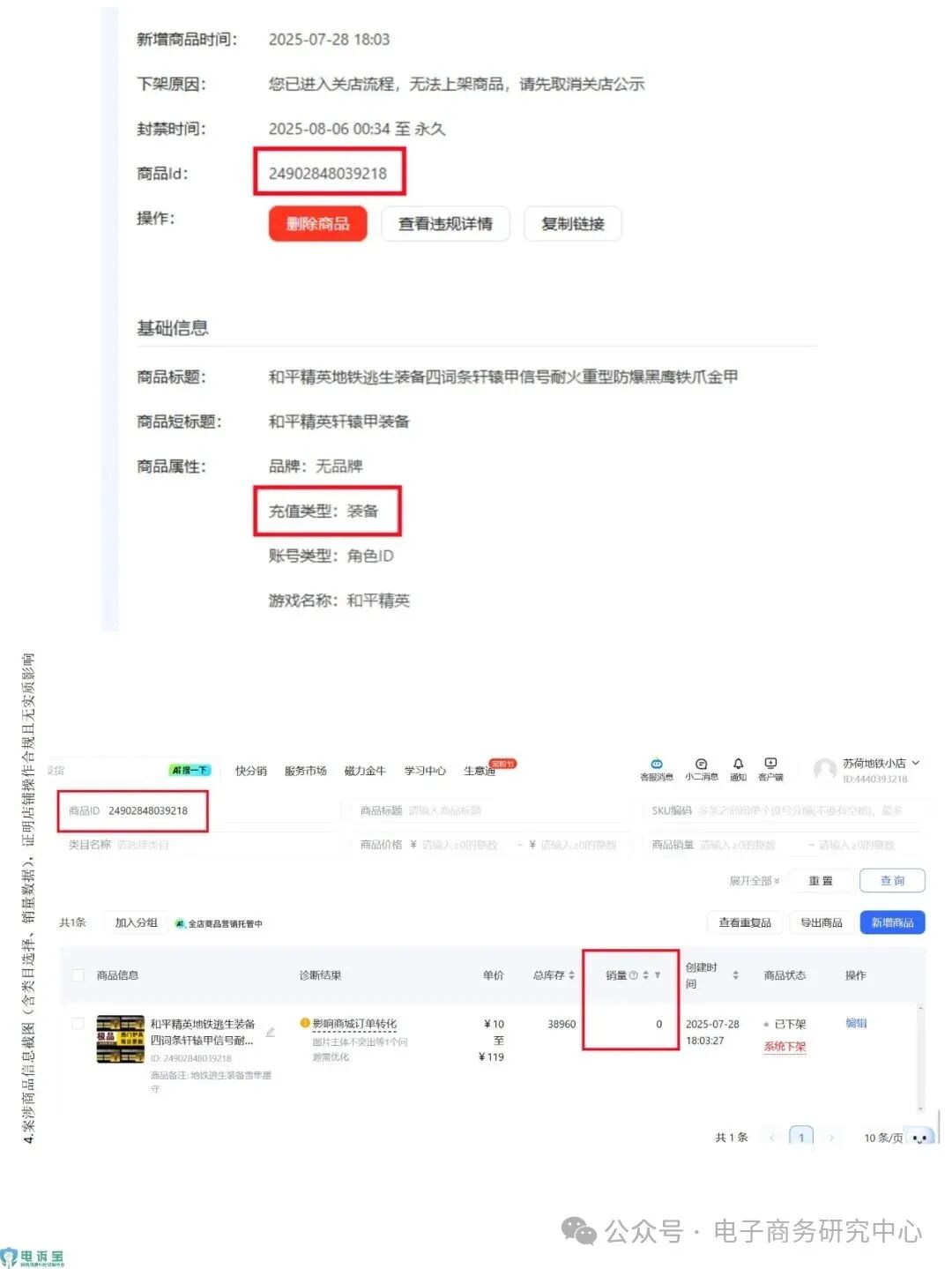Check the checkbox for the 和平精英 product row
Viewport: 952px width, 1269px height.
click(78, 1025)
